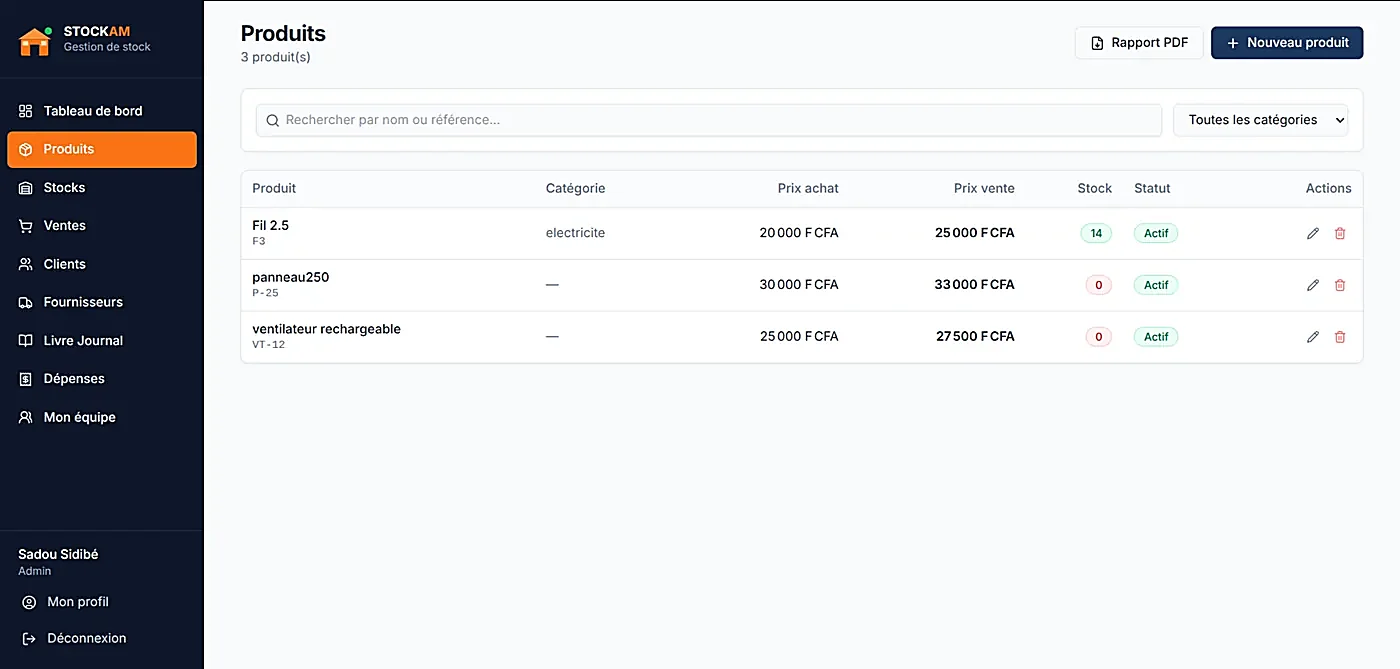
Task: Click the electricite category cell
Action: 575,233
